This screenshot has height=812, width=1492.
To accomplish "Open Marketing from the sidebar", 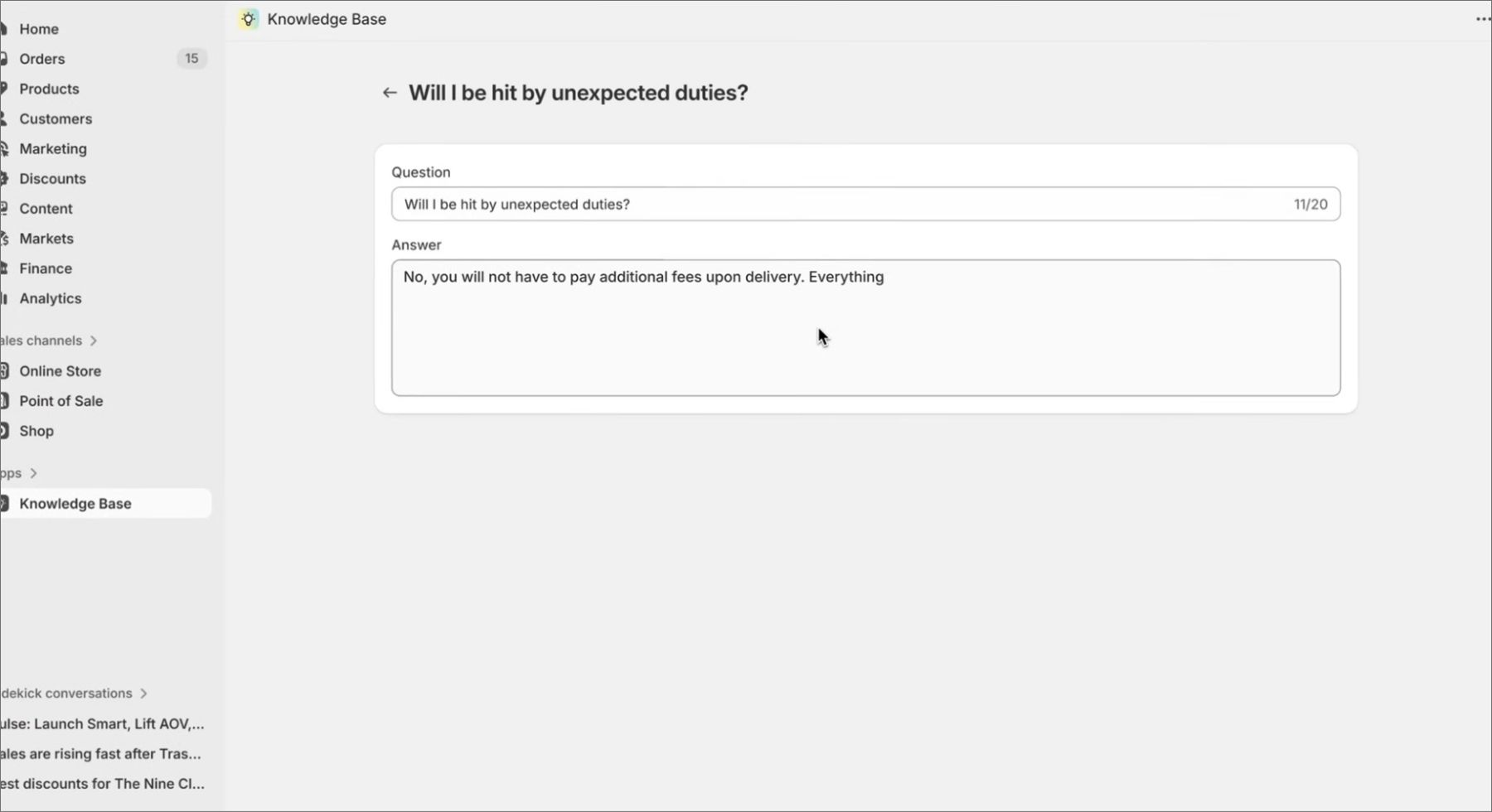I will pyautogui.click(x=53, y=148).
